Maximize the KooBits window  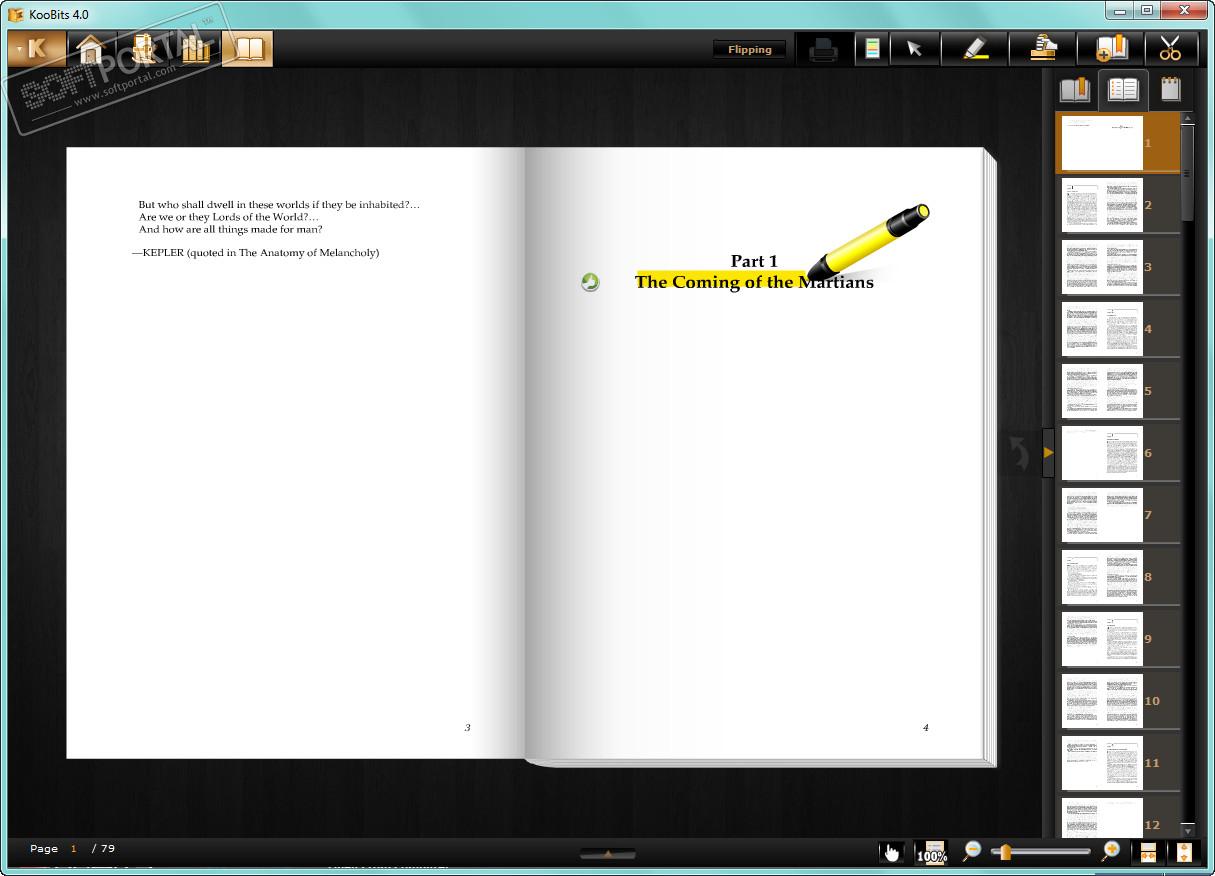(1146, 10)
